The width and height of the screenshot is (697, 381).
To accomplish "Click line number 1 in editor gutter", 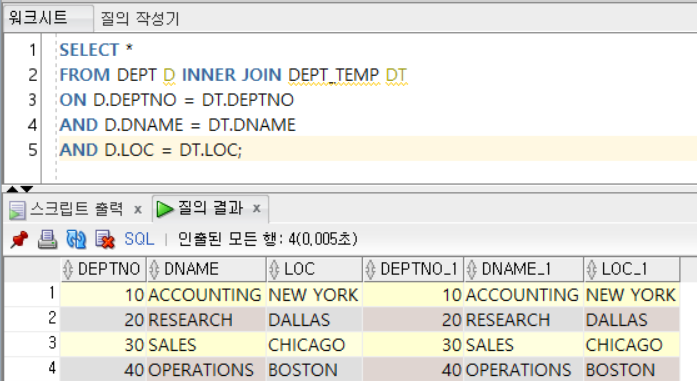I will pos(32,50).
